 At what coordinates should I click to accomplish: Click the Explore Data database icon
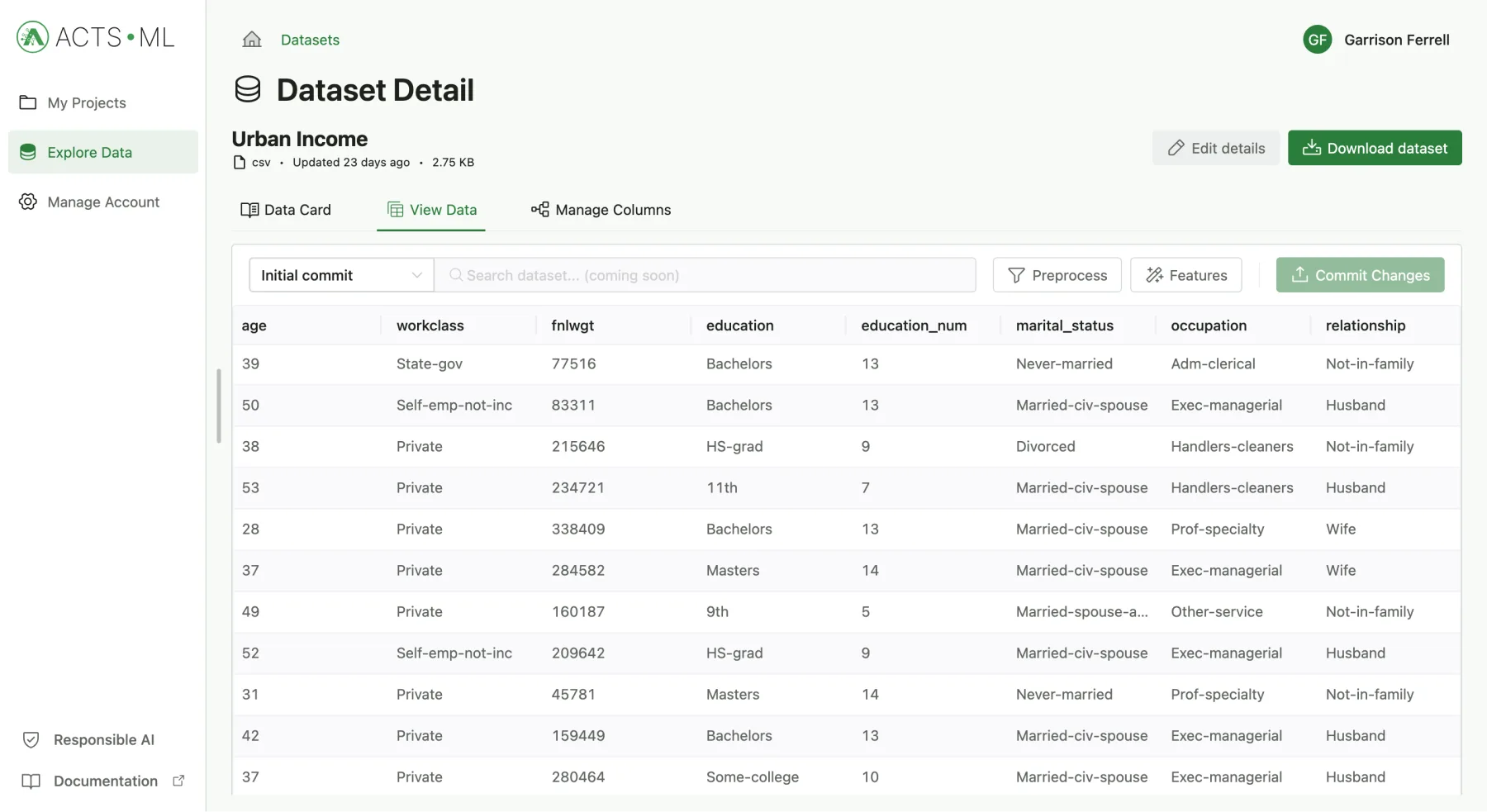(28, 152)
